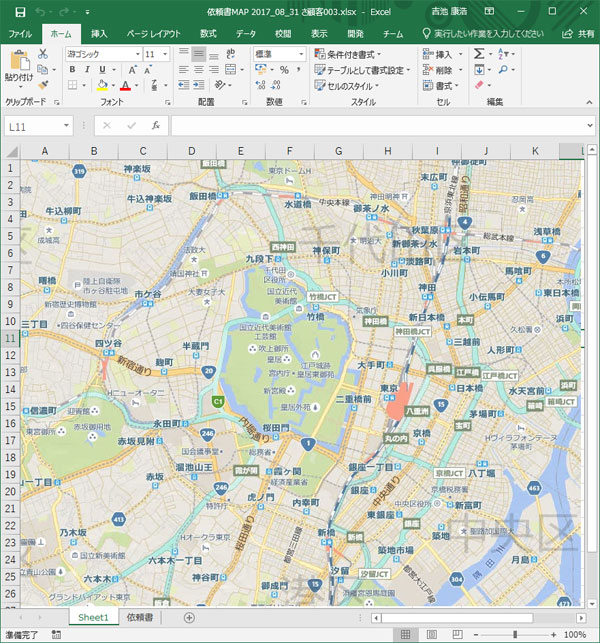Switch to the View ribbon tab
600x643 pixels.
319,34
